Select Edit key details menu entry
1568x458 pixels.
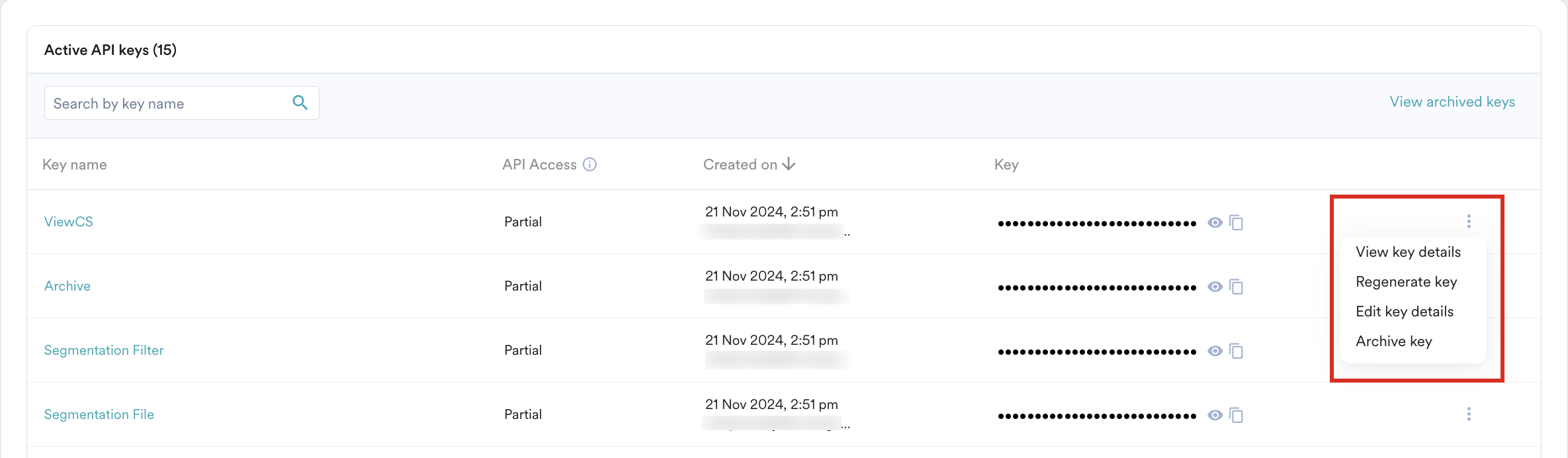[1404, 312]
